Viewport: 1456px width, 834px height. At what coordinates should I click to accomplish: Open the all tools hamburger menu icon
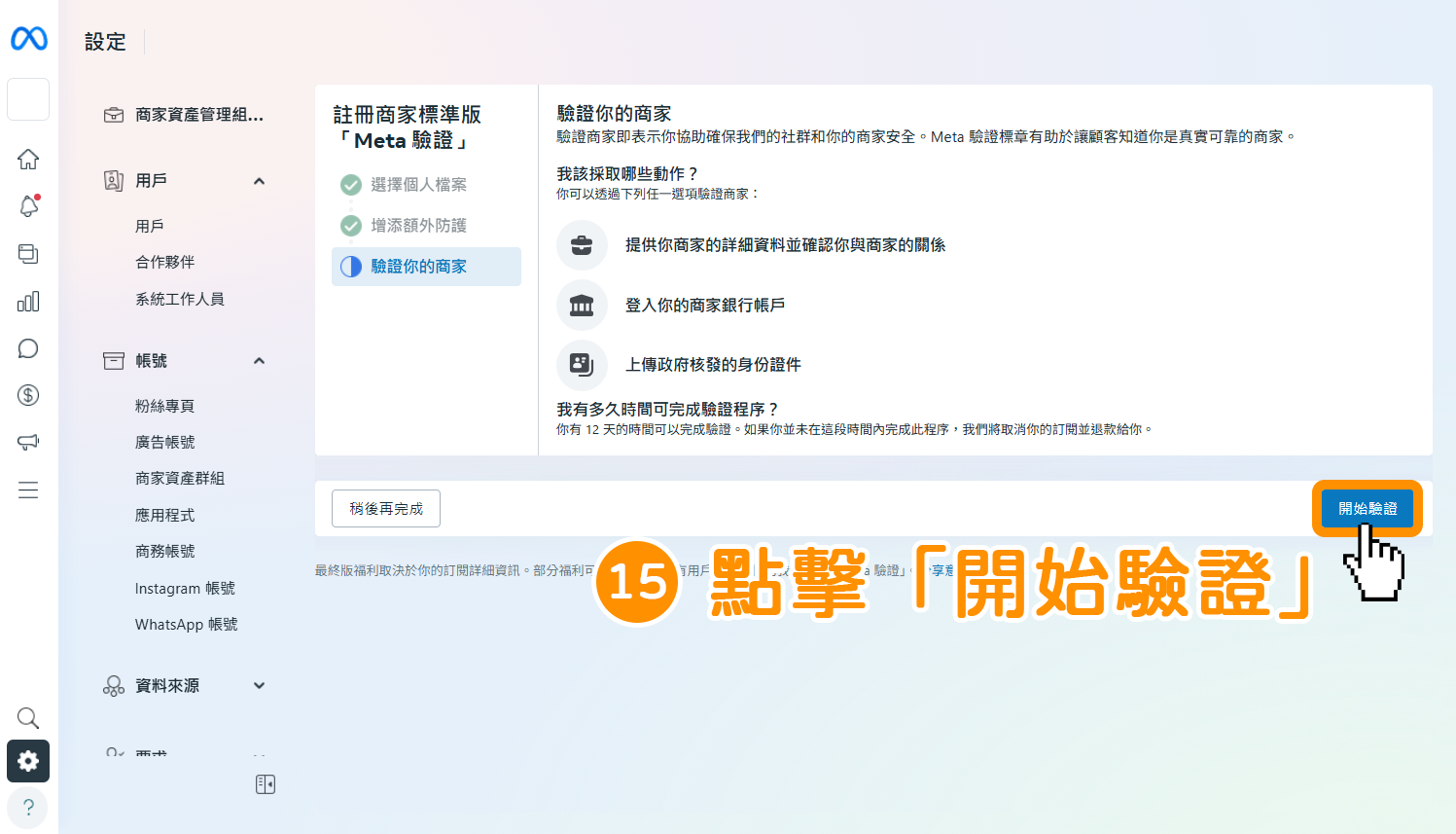click(x=28, y=490)
